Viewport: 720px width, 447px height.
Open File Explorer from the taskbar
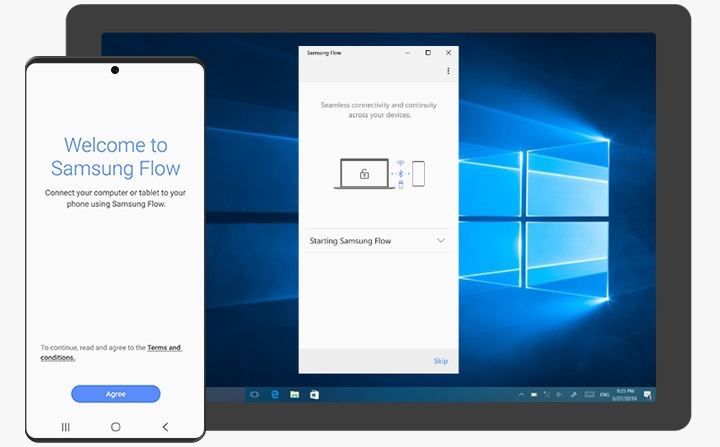click(x=294, y=395)
